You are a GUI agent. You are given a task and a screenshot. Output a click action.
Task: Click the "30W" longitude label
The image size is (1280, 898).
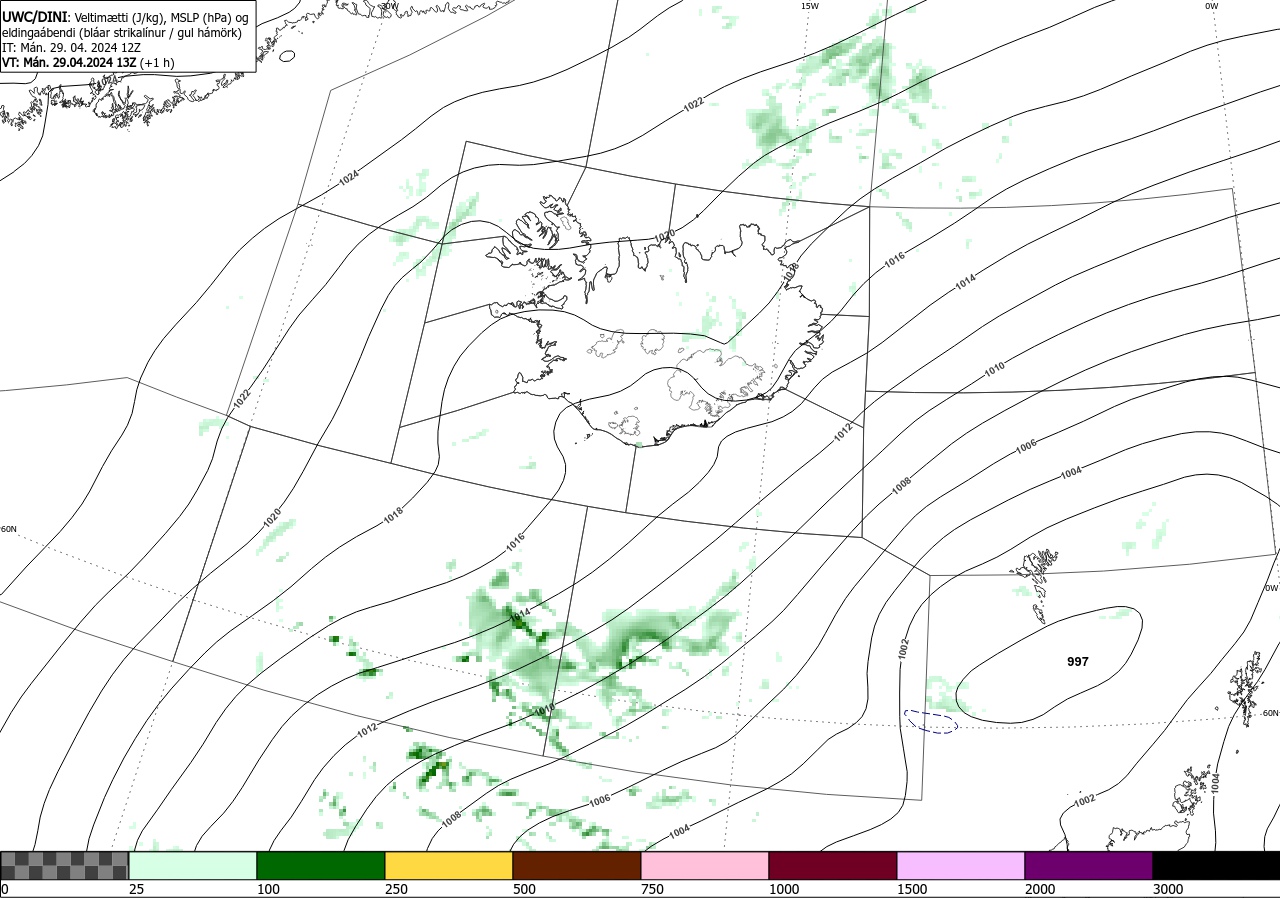(x=389, y=6)
